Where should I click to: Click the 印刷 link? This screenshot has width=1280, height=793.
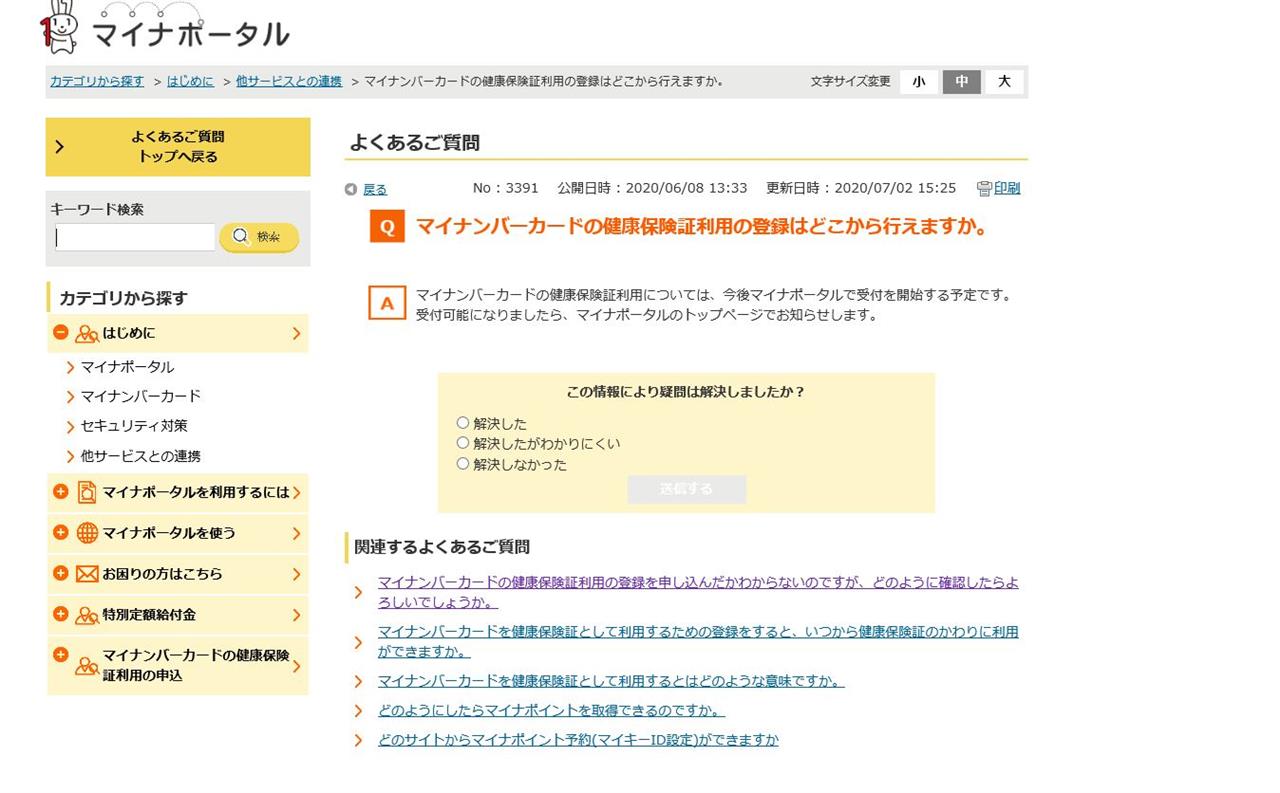click(x=1007, y=188)
